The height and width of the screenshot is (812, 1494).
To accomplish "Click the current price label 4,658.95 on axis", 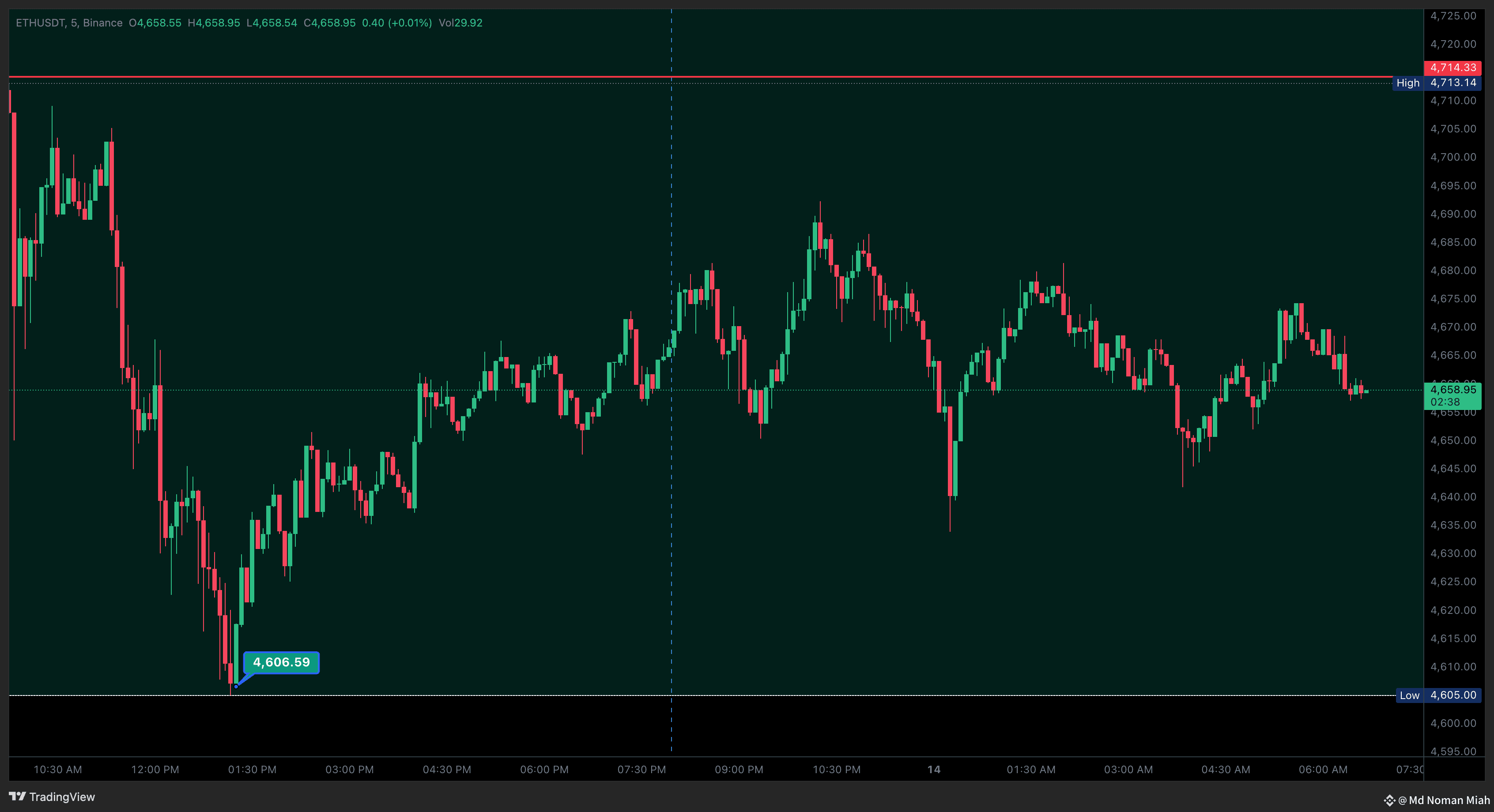I will point(1453,390).
